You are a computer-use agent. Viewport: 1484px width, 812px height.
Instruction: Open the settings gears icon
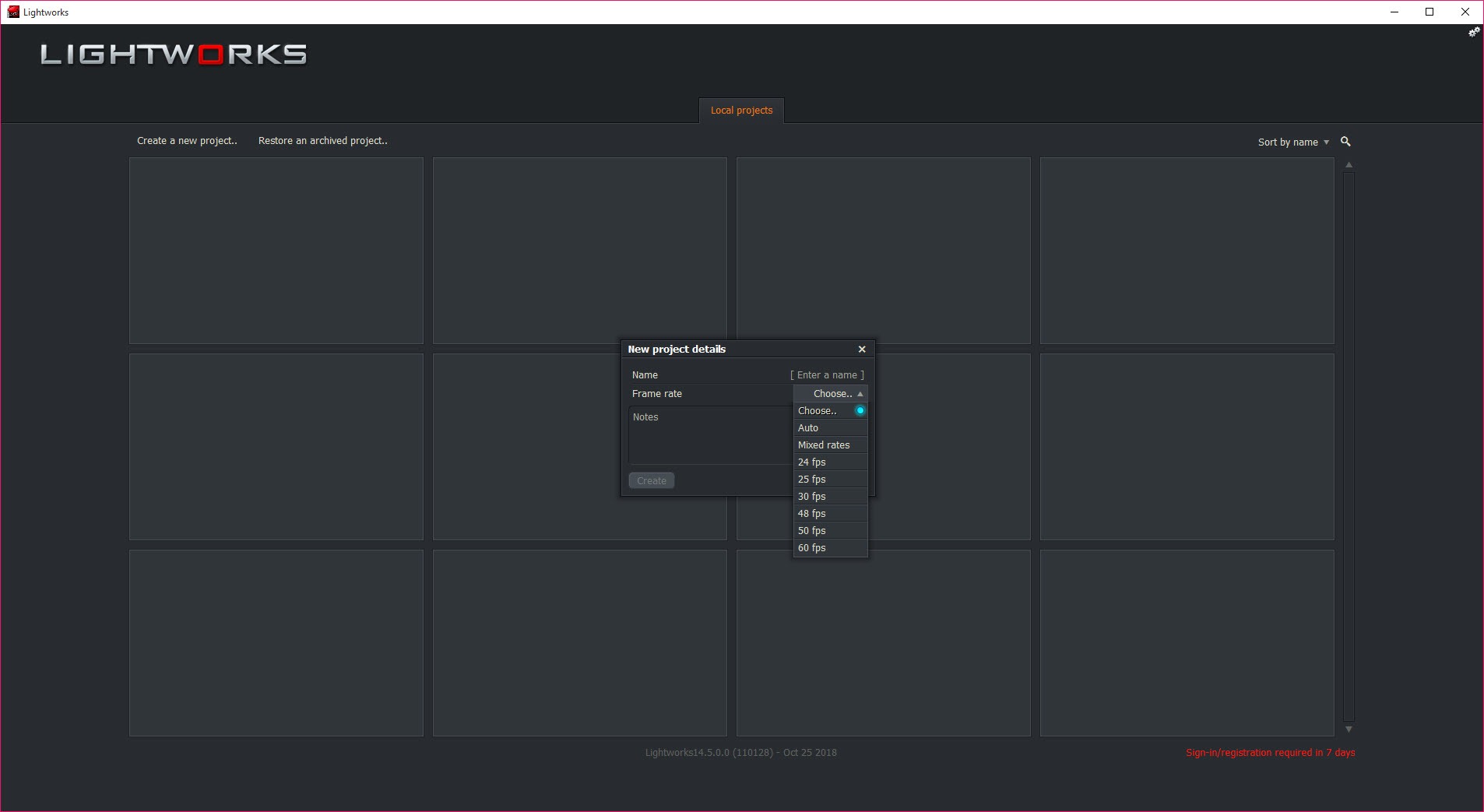1474,33
